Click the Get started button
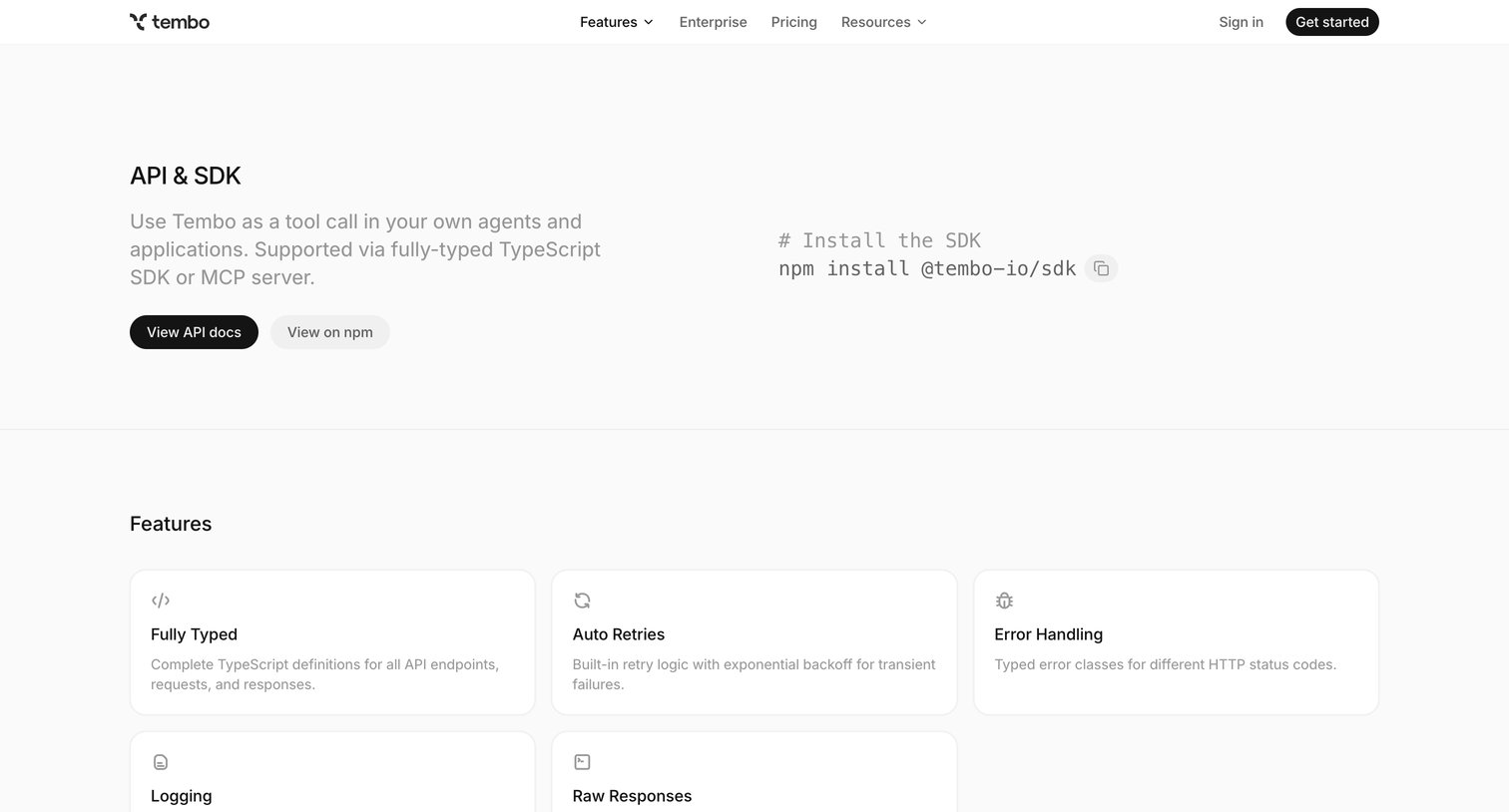The height and width of the screenshot is (812, 1509). click(1331, 22)
